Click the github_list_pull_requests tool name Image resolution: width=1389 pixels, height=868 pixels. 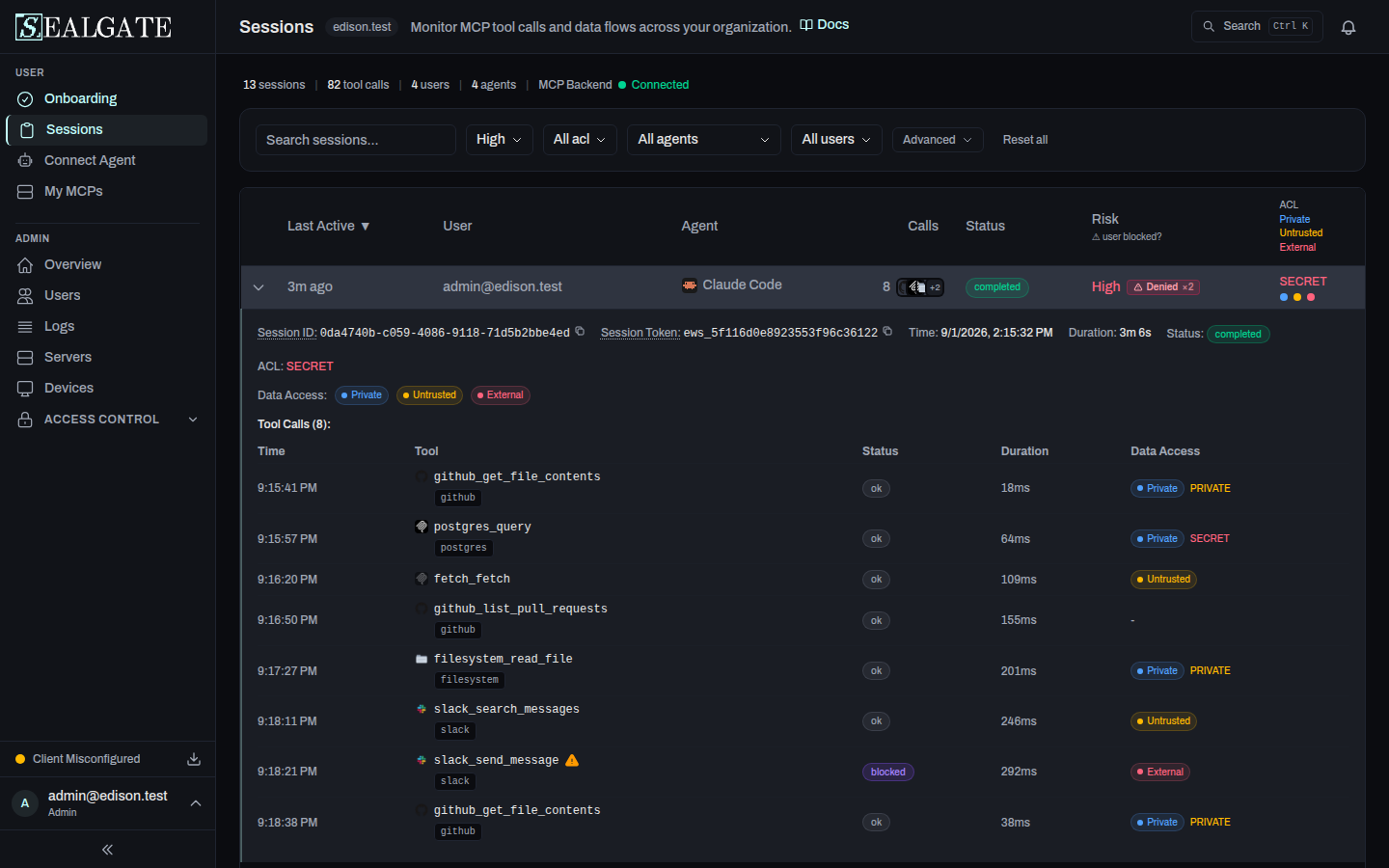[521, 609]
